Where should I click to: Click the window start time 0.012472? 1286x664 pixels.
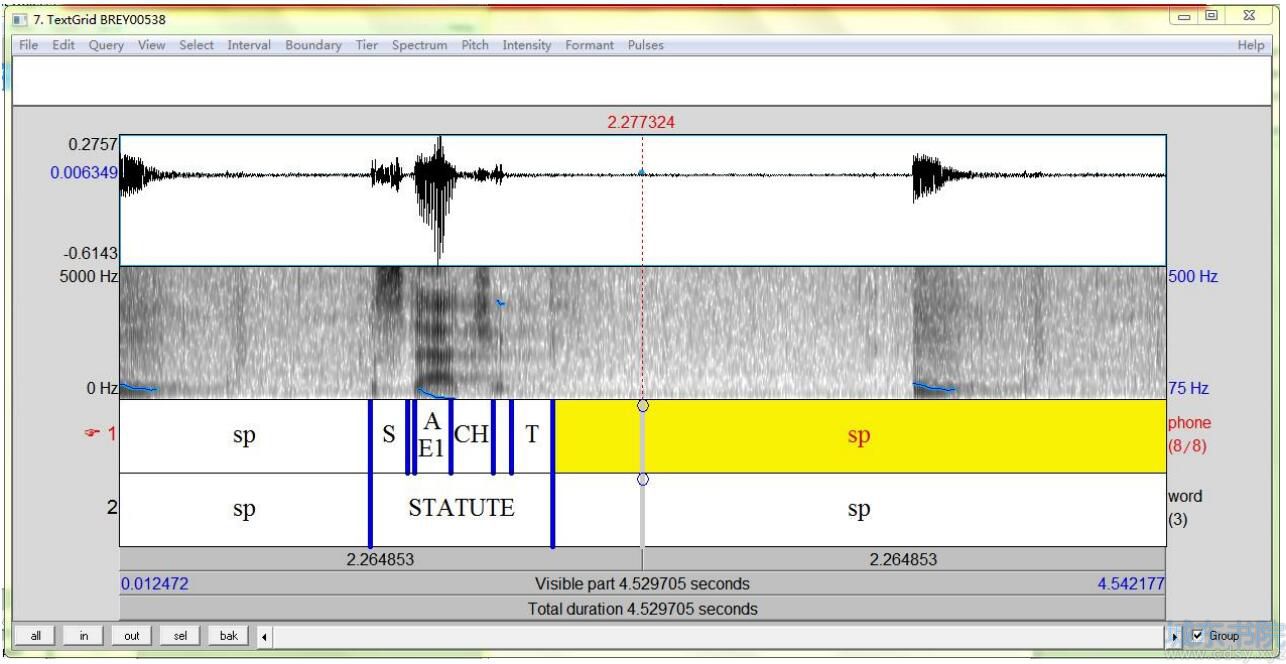point(154,584)
